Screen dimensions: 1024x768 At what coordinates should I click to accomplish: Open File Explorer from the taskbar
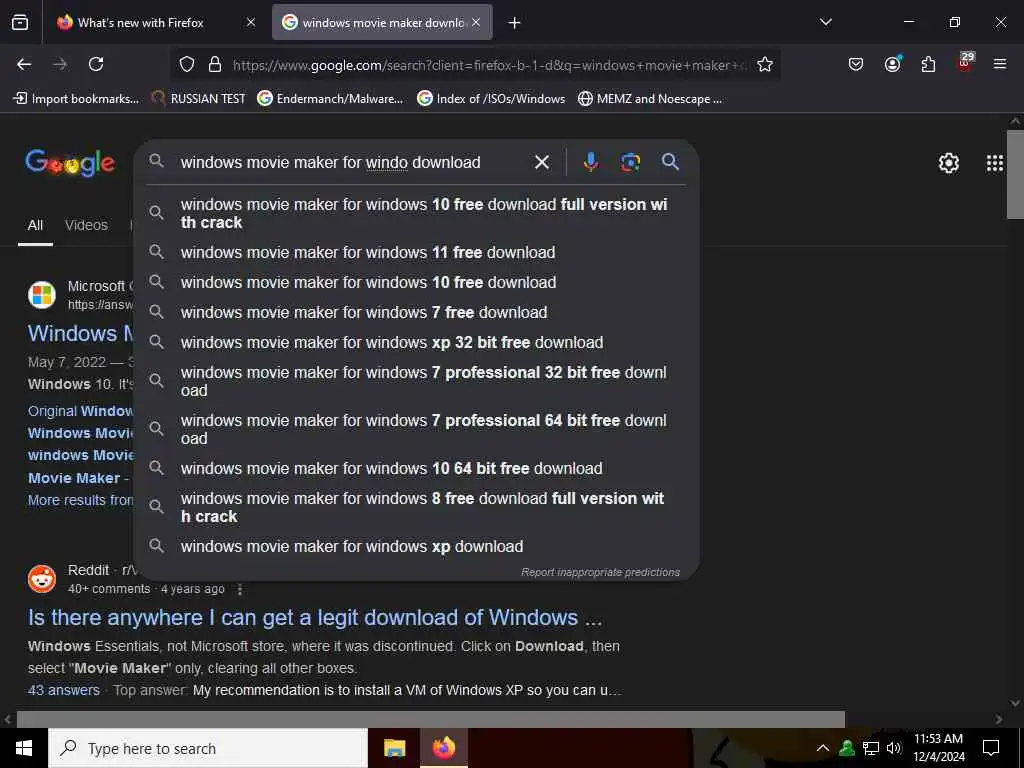[x=394, y=748]
